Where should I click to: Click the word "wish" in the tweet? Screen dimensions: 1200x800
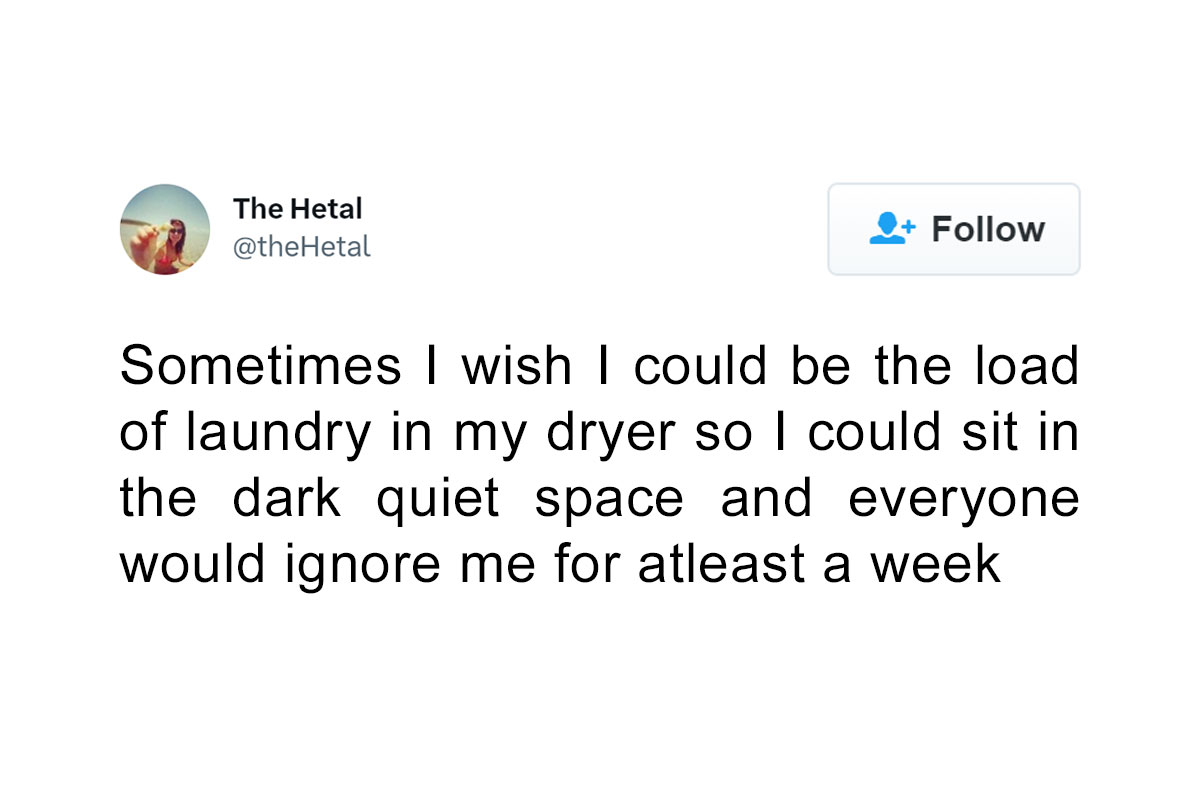pyautogui.click(x=516, y=366)
